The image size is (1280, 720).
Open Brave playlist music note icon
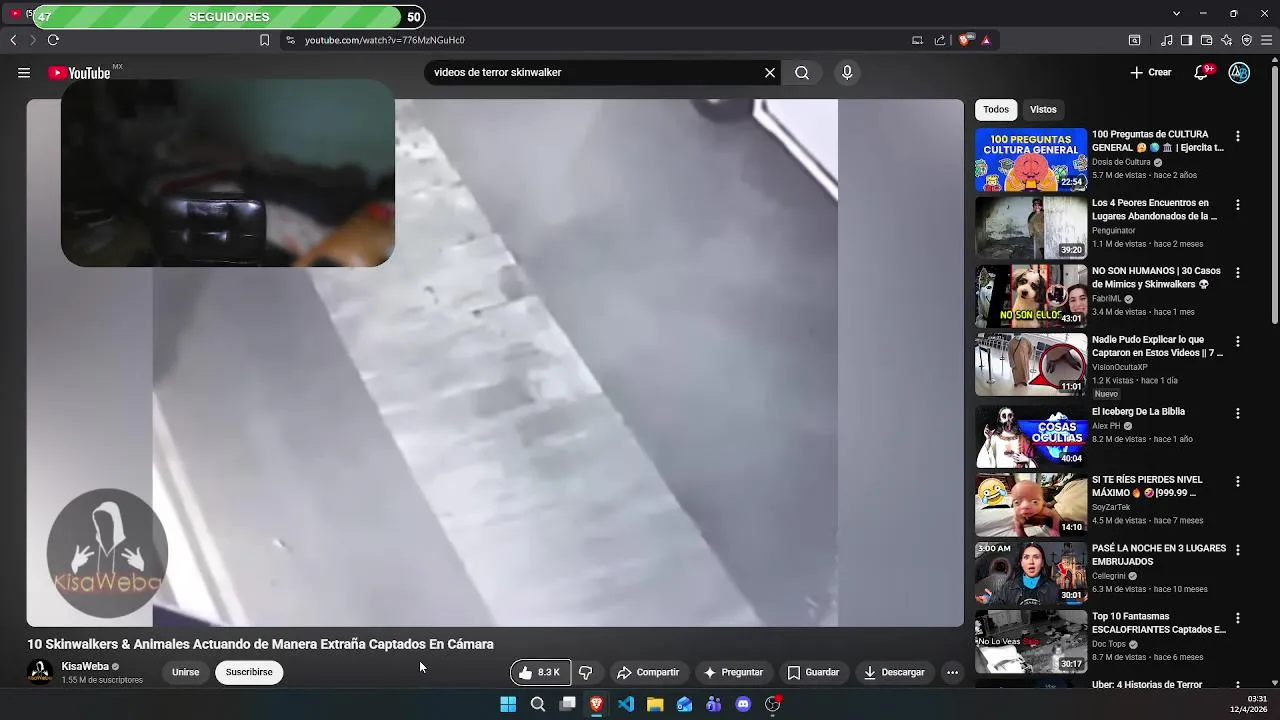click(1166, 40)
